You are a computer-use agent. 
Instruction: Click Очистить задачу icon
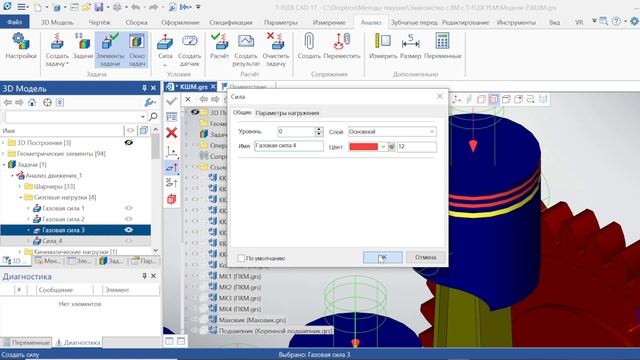coord(276,50)
